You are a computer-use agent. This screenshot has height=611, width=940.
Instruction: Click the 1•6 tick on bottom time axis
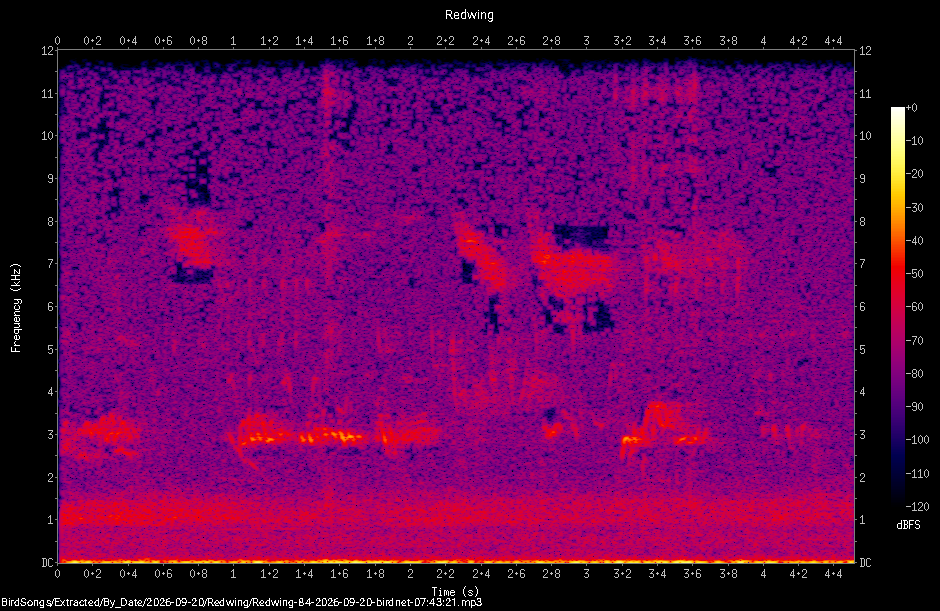click(339, 574)
